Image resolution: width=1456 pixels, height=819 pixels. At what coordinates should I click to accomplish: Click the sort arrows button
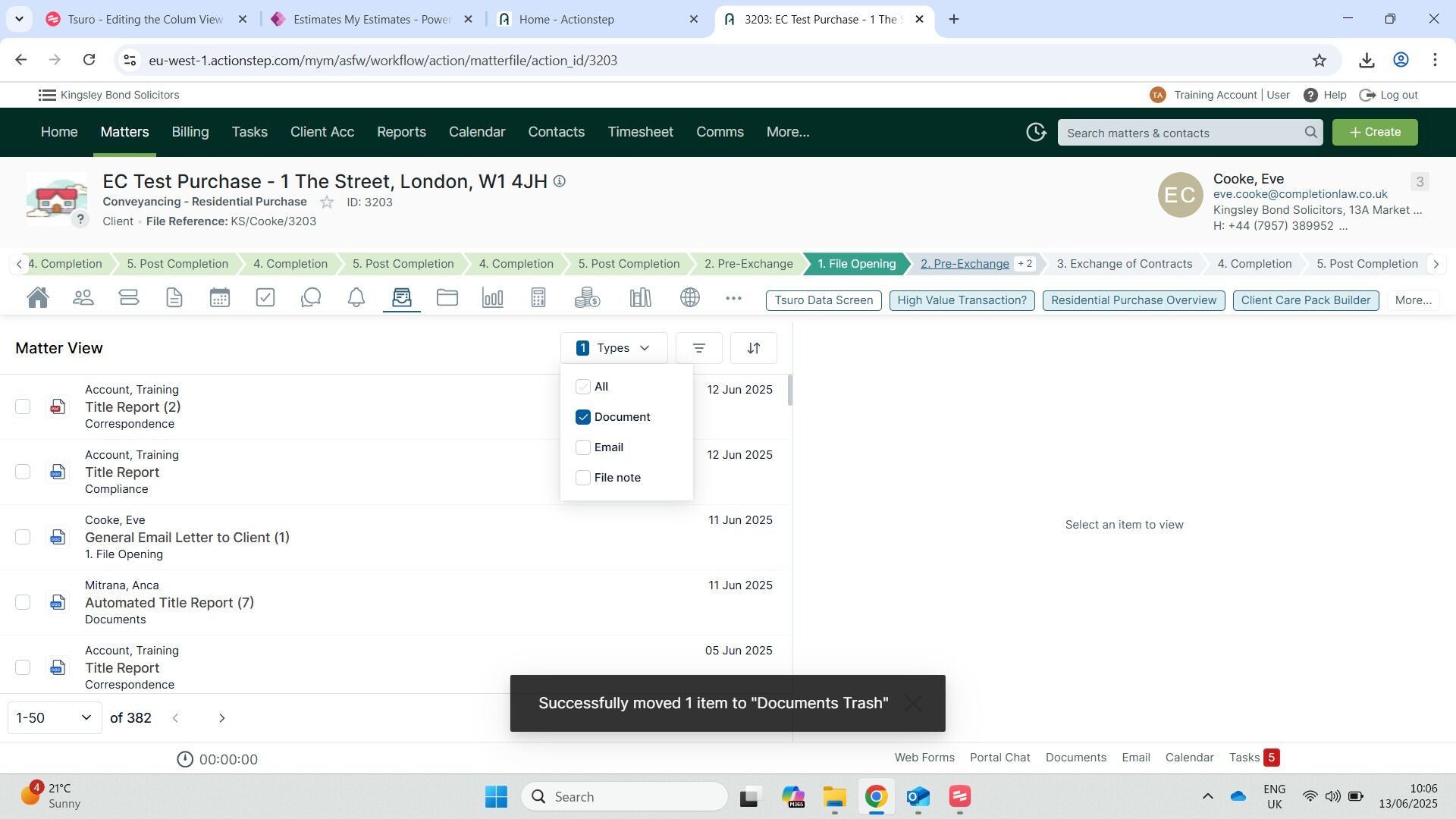coord(753,348)
